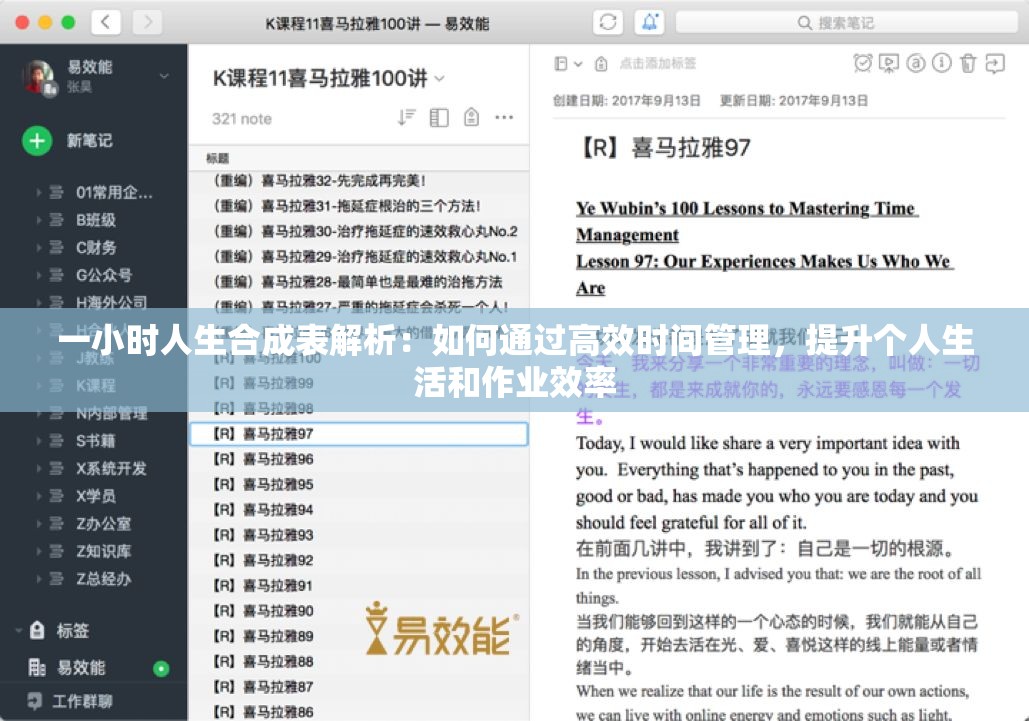Click the annotate circled-a icon
The image size is (1029, 721).
(x=915, y=63)
